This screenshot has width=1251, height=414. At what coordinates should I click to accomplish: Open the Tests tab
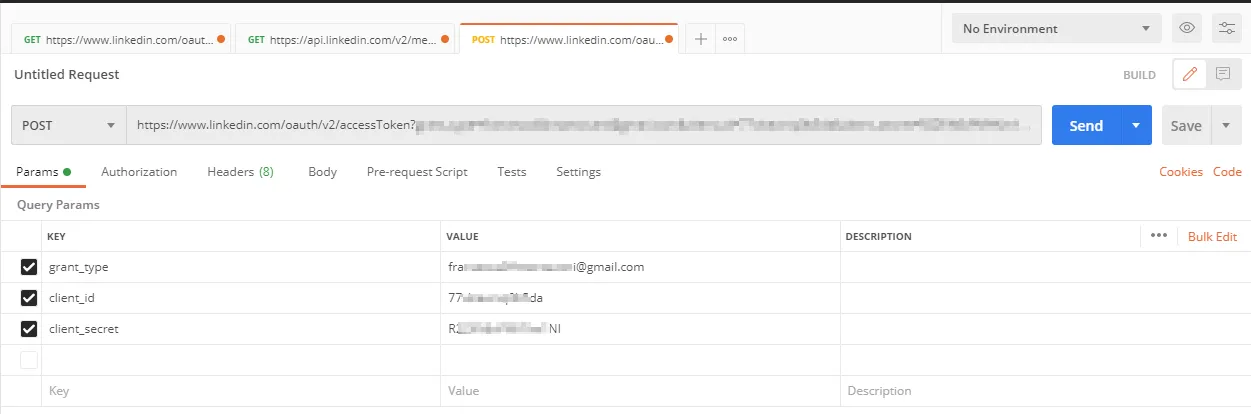(511, 172)
